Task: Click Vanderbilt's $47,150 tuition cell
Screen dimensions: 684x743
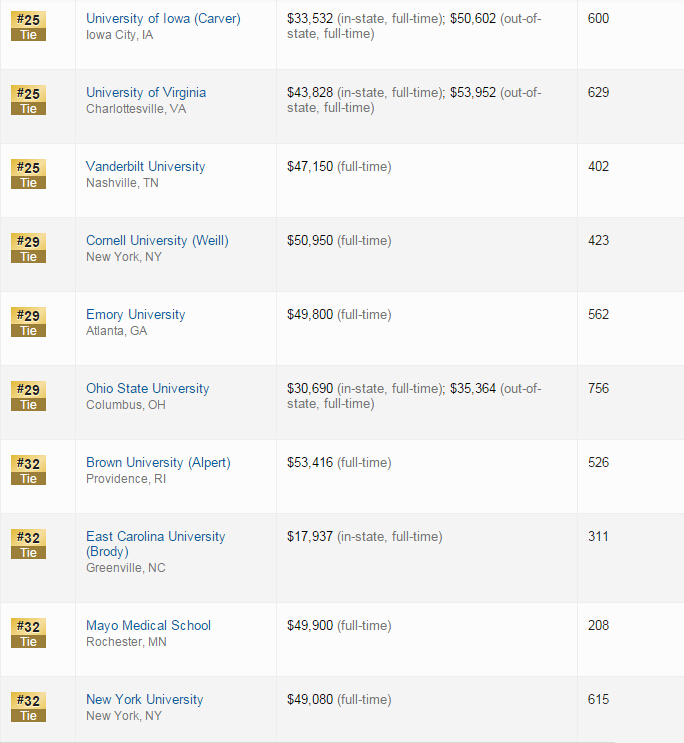Action: [x=339, y=166]
